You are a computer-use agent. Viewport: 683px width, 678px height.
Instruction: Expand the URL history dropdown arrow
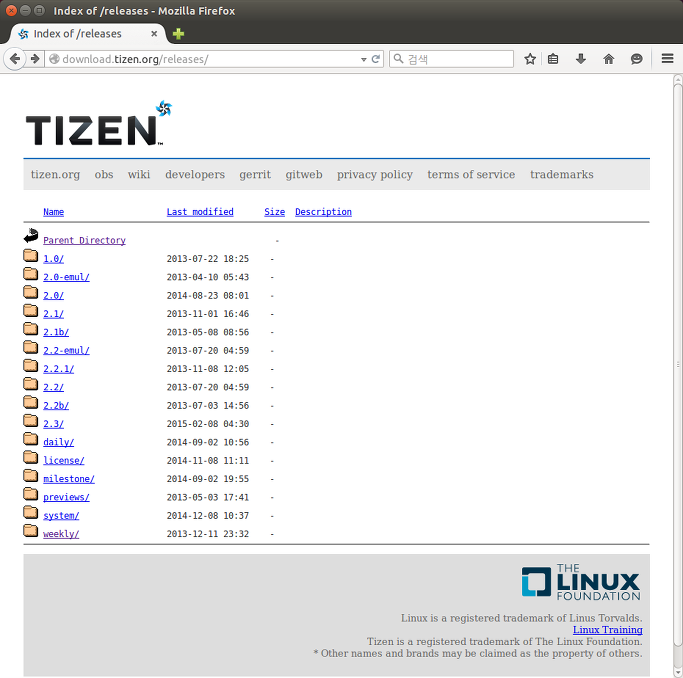tap(363, 59)
